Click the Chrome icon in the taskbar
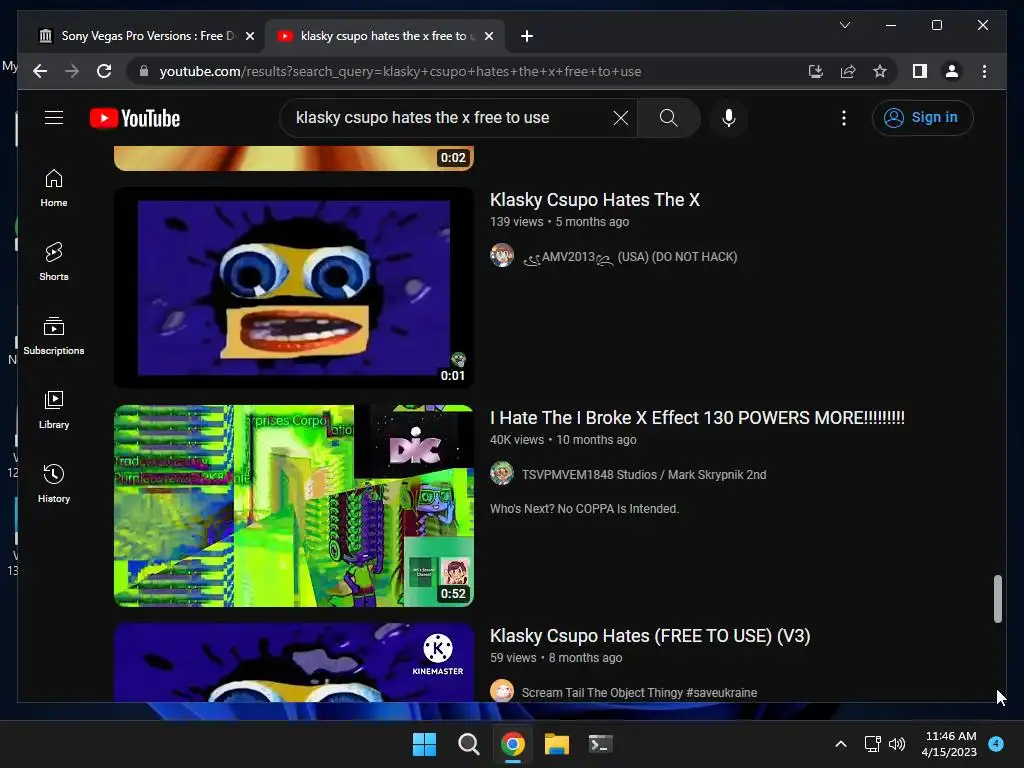Viewport: 1024px width, 768px height. 513,744
